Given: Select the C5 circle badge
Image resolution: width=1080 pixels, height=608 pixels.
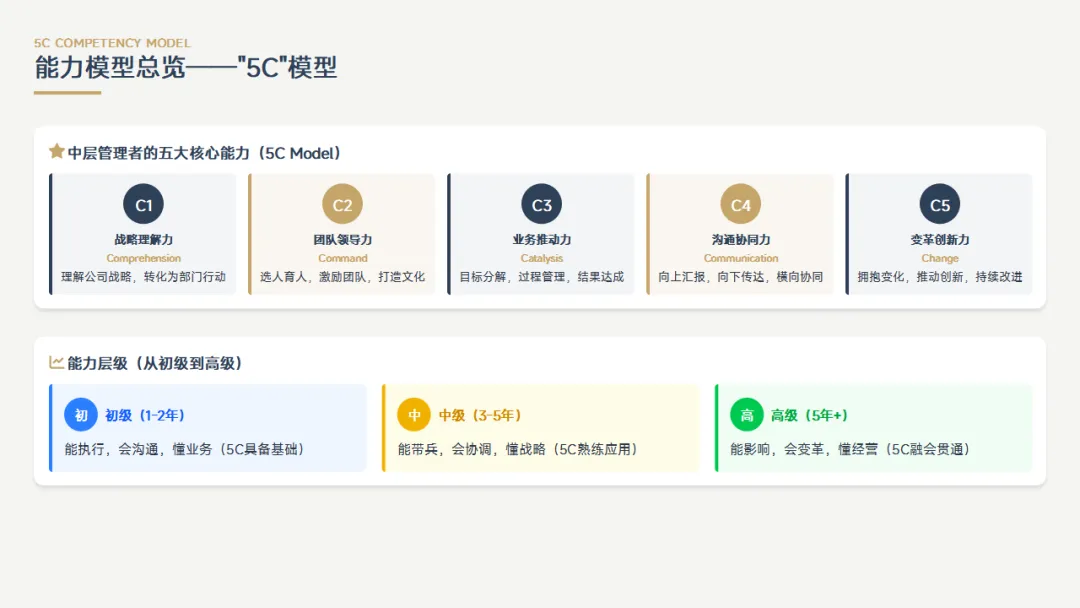Looking at the screenshot, I should coord(939,205).
